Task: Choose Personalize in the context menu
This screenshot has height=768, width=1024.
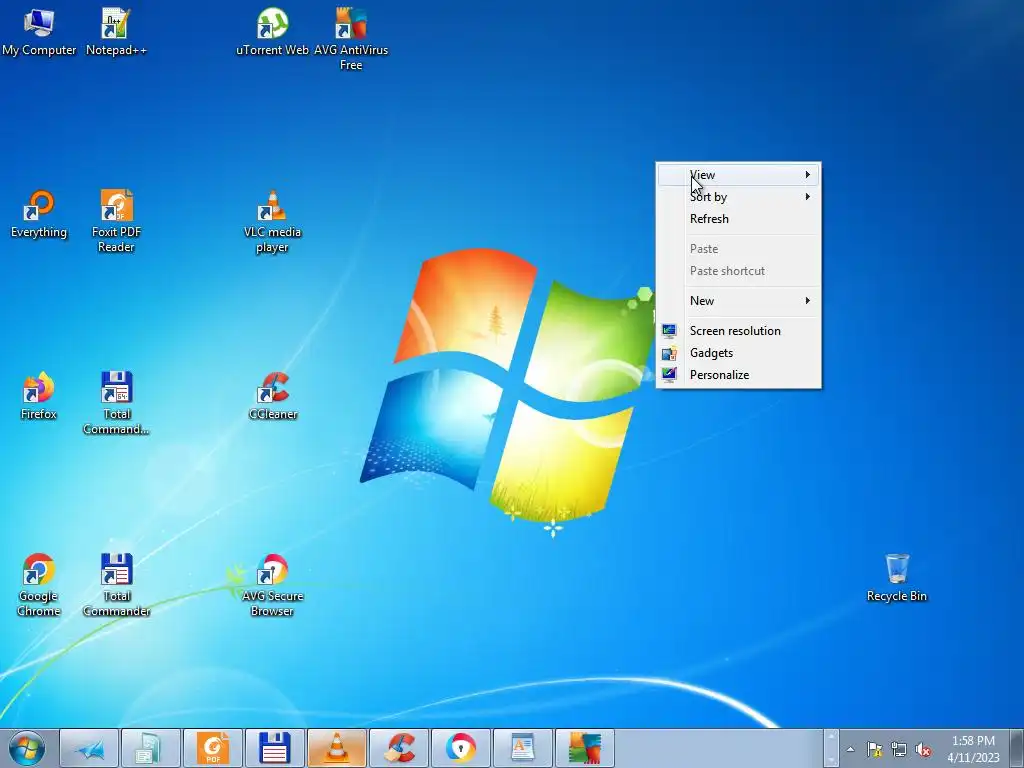Action: [739, 375]
